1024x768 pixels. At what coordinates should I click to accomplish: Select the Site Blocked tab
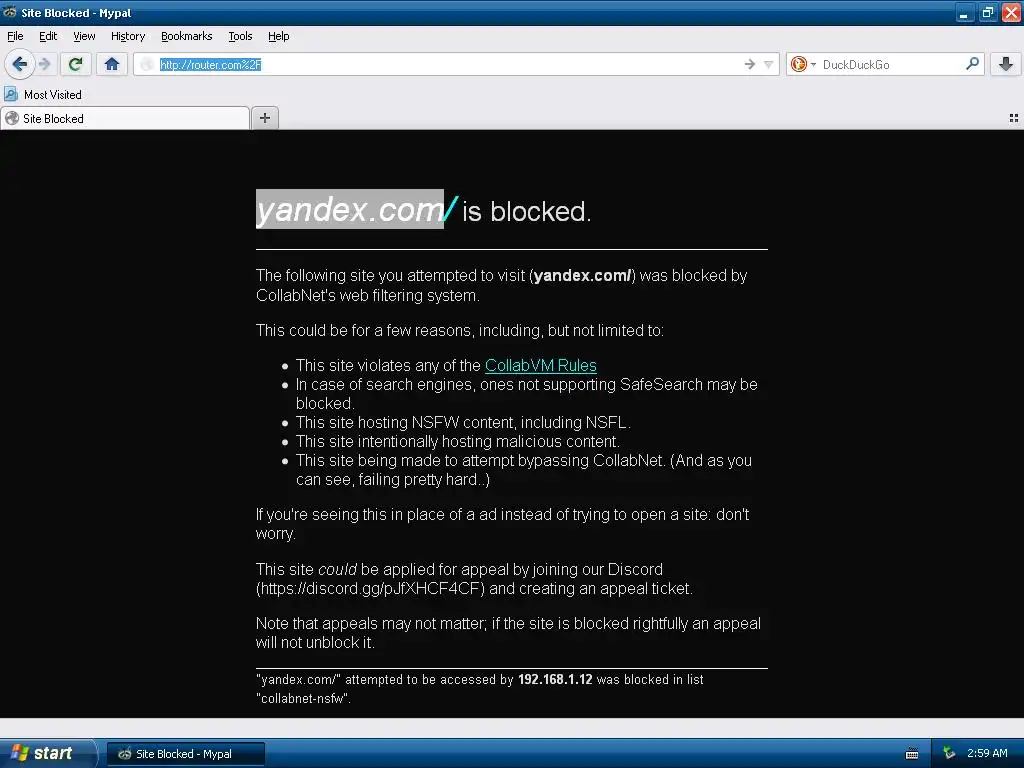125,118
